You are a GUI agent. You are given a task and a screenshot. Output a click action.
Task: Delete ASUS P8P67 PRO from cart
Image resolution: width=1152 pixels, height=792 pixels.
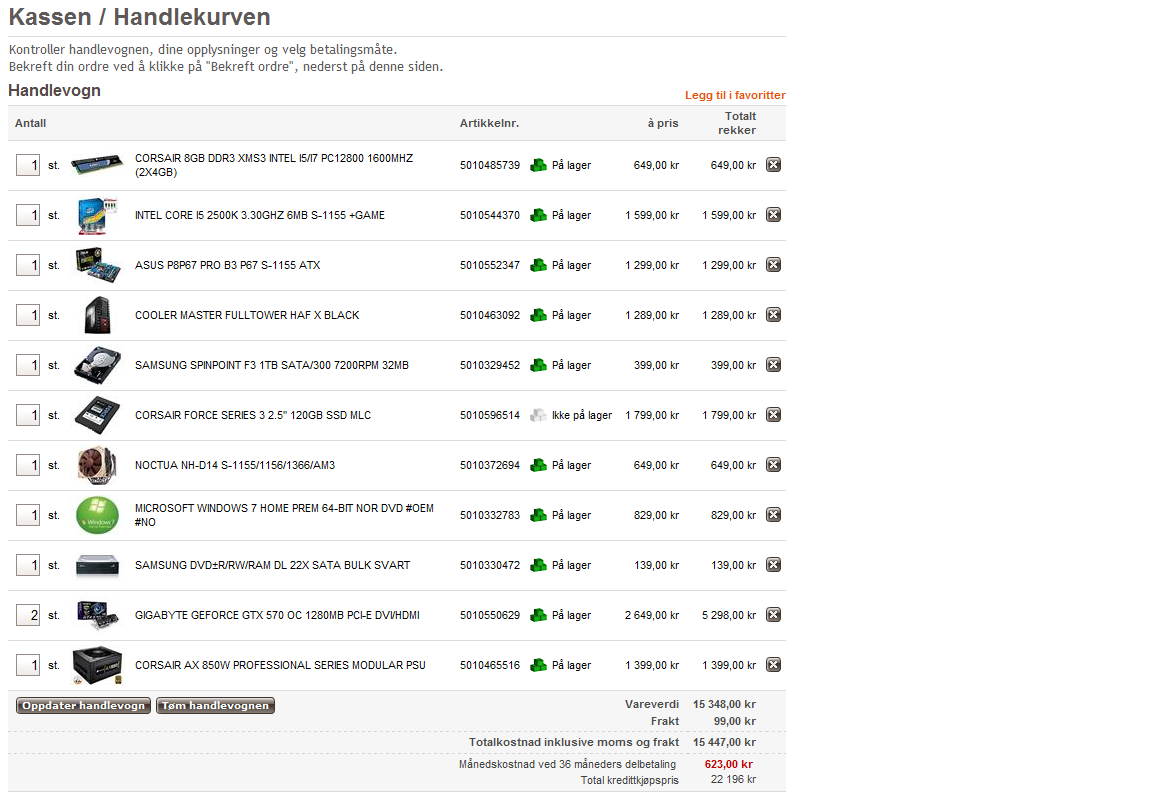(x=773, y=264)
